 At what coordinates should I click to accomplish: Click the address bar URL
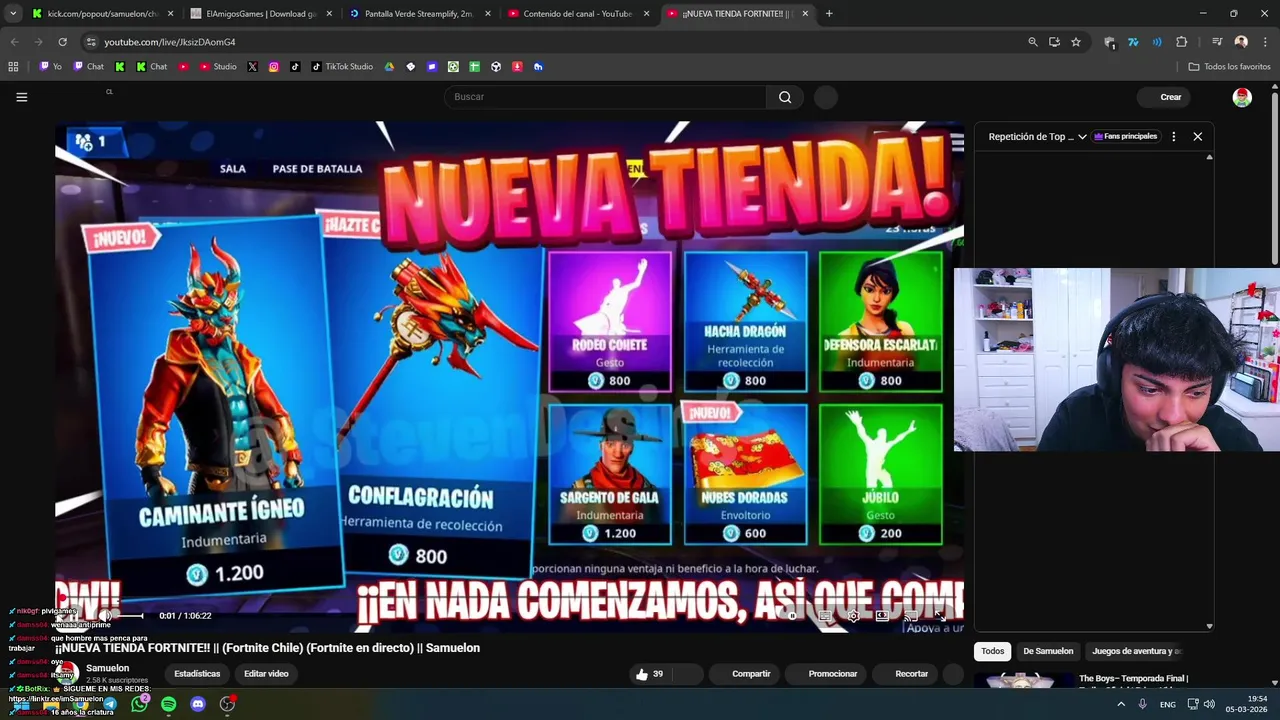coord(170,42)
